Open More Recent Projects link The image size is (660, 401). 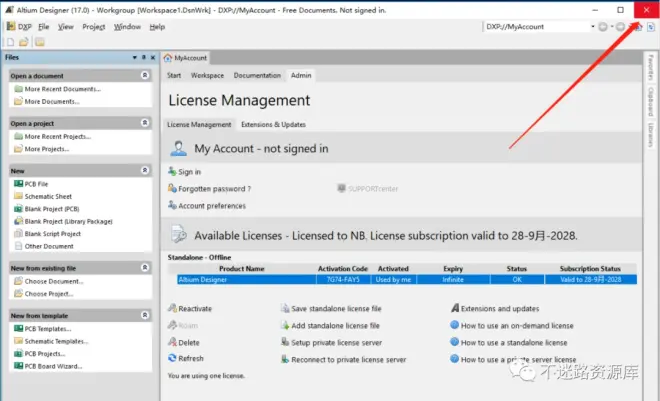click(58, 136)
